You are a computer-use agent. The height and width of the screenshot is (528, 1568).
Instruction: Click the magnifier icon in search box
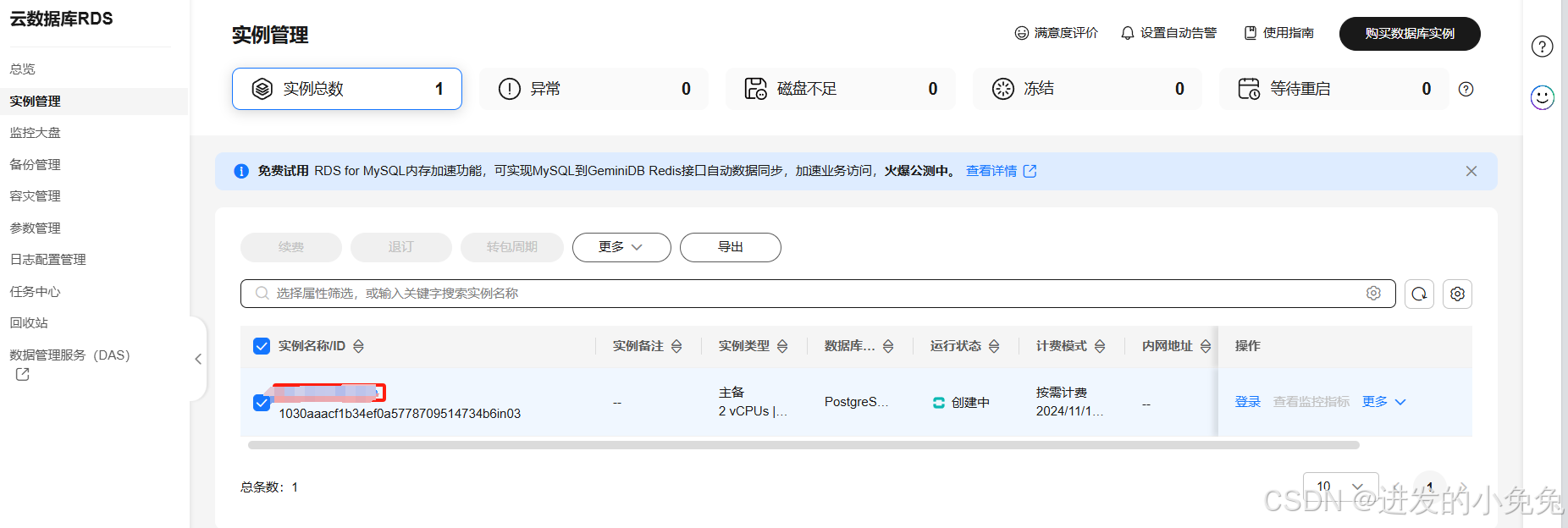pos(262,293)
